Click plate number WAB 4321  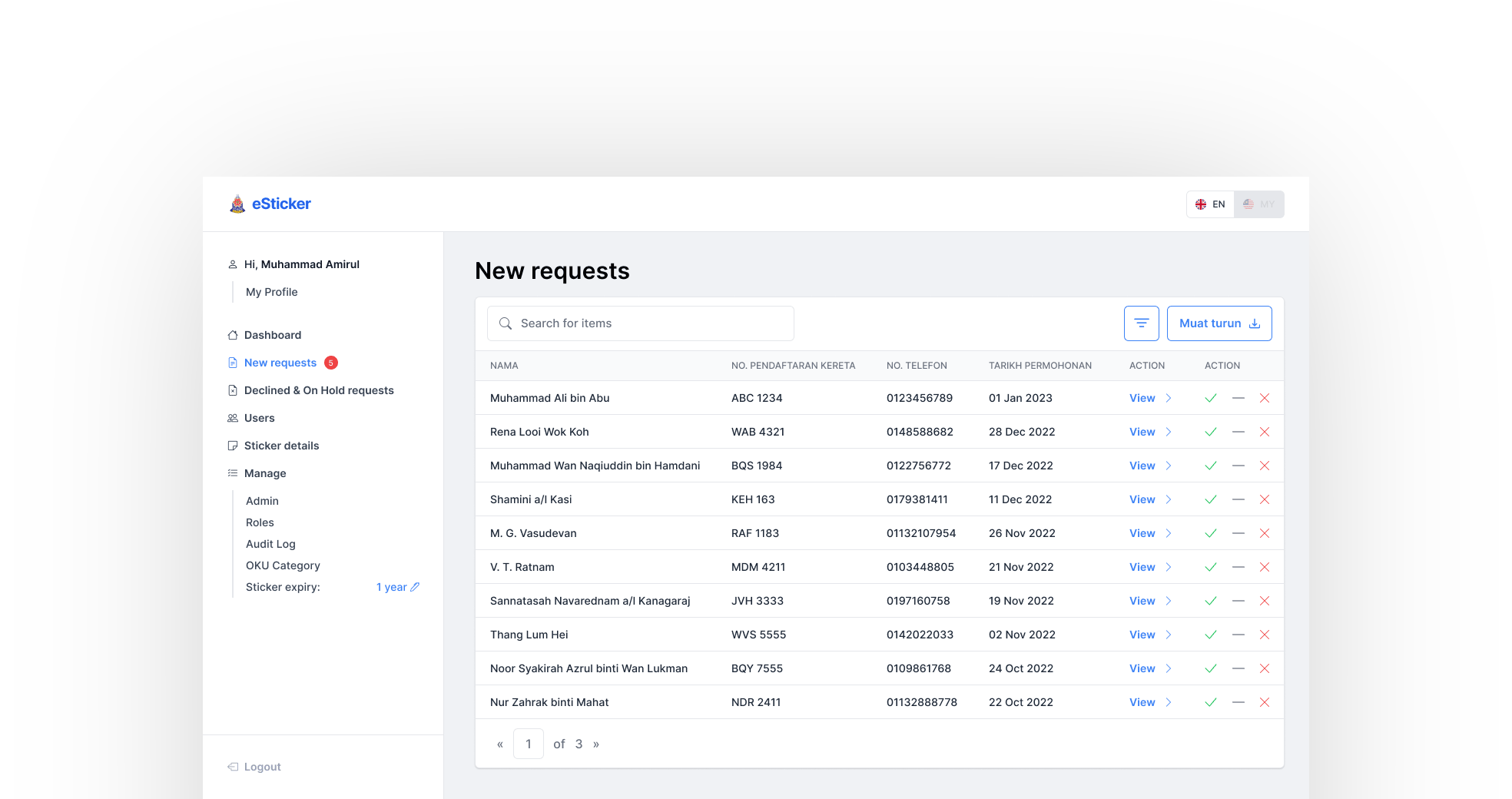pos(758,432)
